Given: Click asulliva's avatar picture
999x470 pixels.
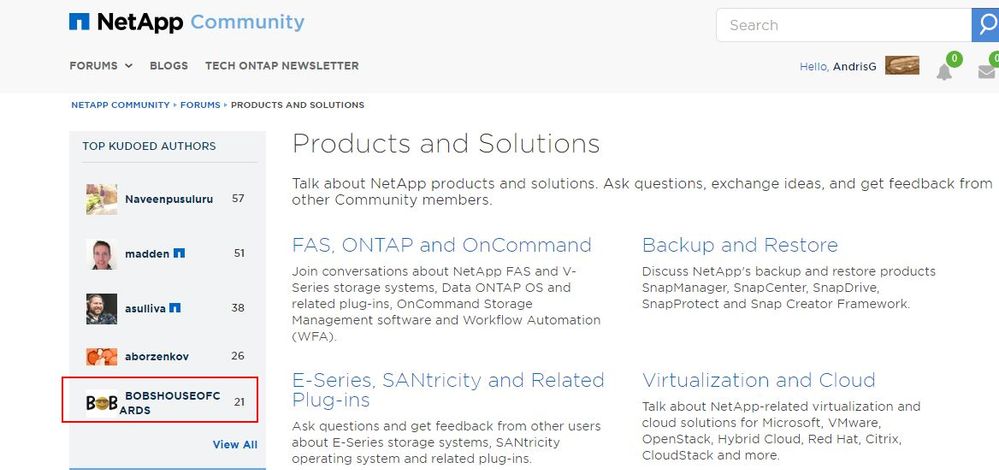Looking at the screenshot, I should click(101, 308).
